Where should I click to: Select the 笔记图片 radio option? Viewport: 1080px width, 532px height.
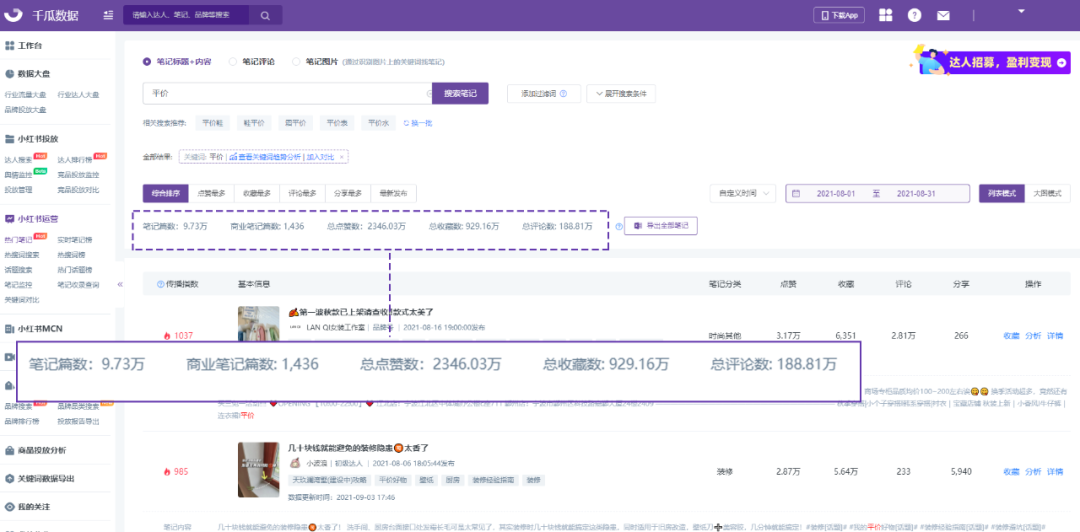[x=297, y=61]
